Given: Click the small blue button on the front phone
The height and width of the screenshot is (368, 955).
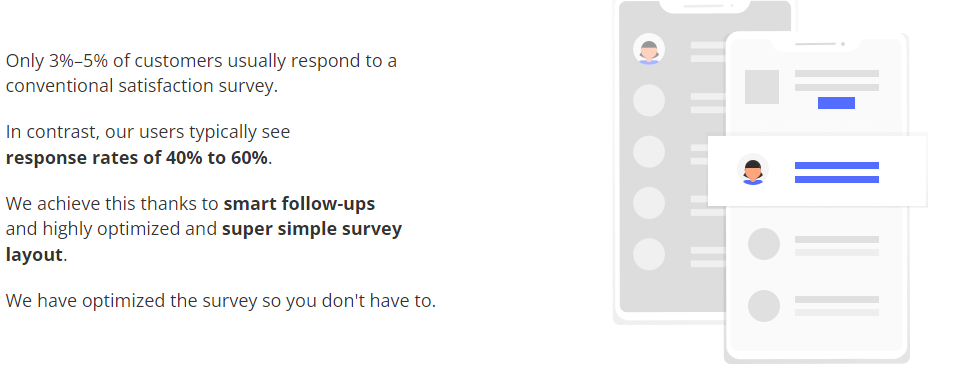Looking at the screenshot, I should pyautogui.click(x=836, y=103).
